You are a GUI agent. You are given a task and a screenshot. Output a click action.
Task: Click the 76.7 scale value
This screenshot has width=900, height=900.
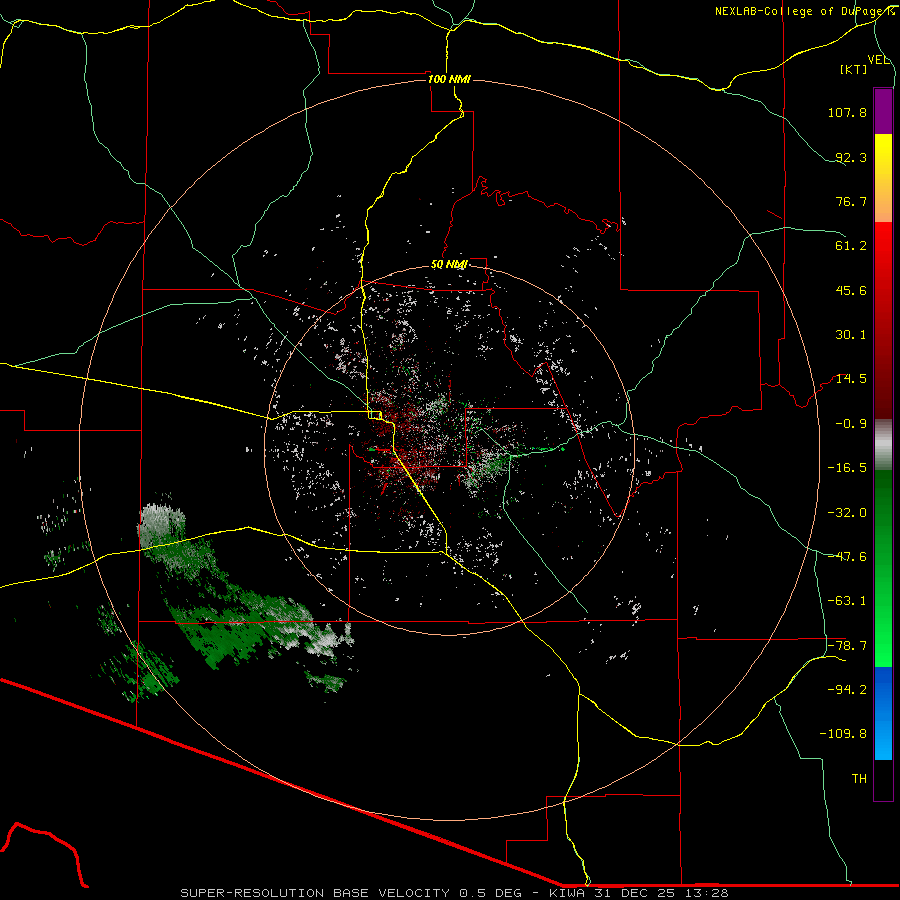[x=851, y=201]
